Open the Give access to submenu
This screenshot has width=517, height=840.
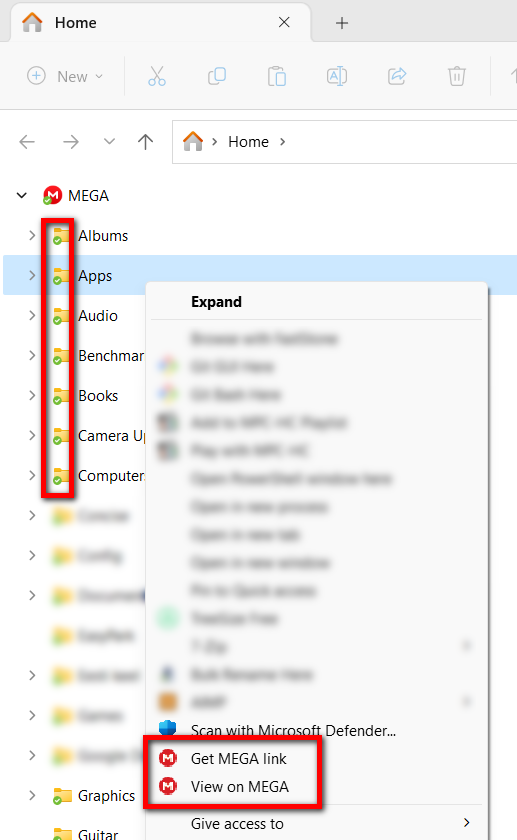[x=317, y=823]
